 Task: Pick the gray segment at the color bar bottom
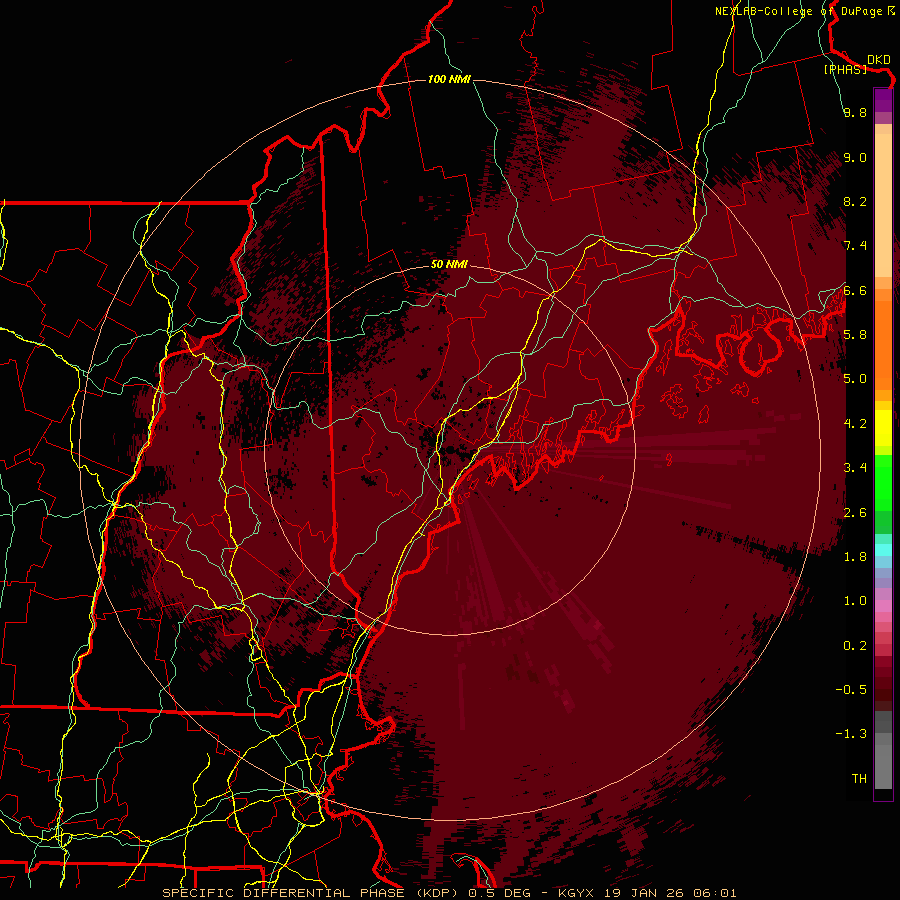click(883, 766)
